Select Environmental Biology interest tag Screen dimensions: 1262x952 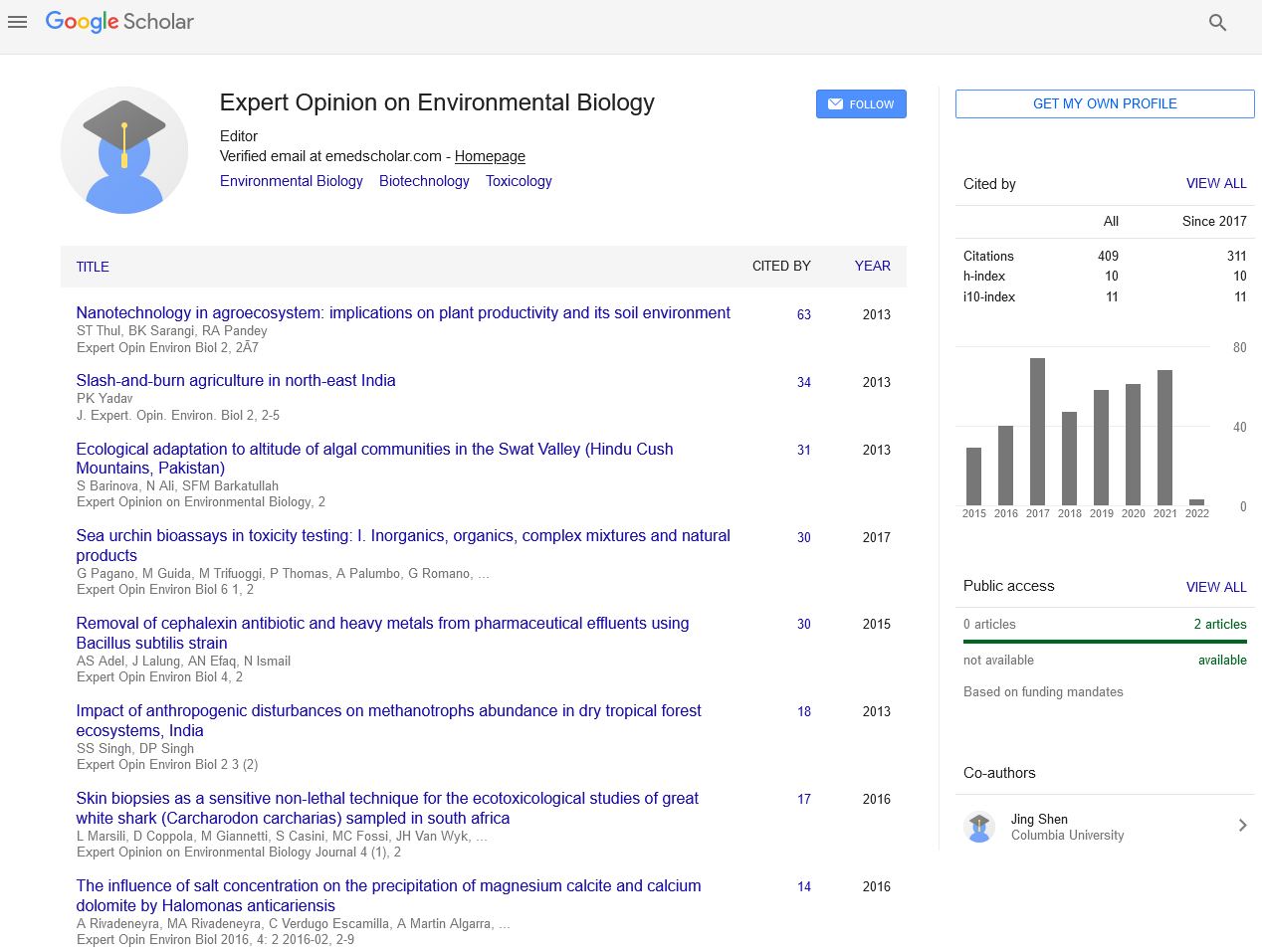pos(292,181)
